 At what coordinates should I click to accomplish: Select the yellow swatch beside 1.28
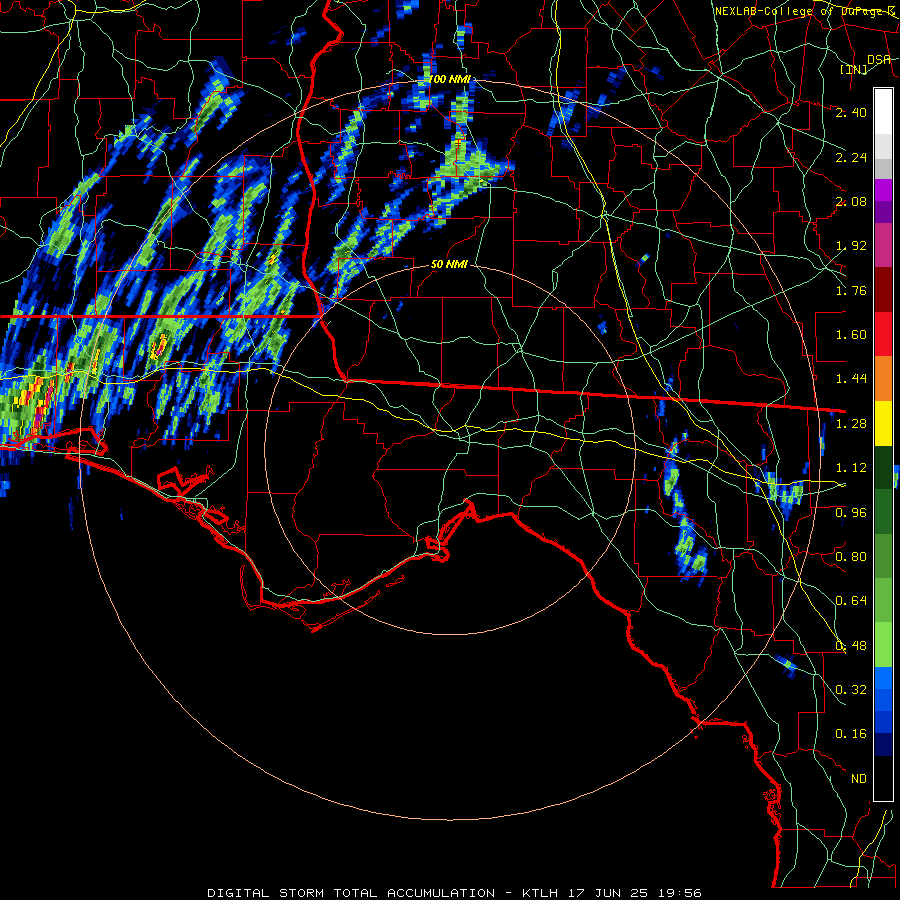pos(883,423)
